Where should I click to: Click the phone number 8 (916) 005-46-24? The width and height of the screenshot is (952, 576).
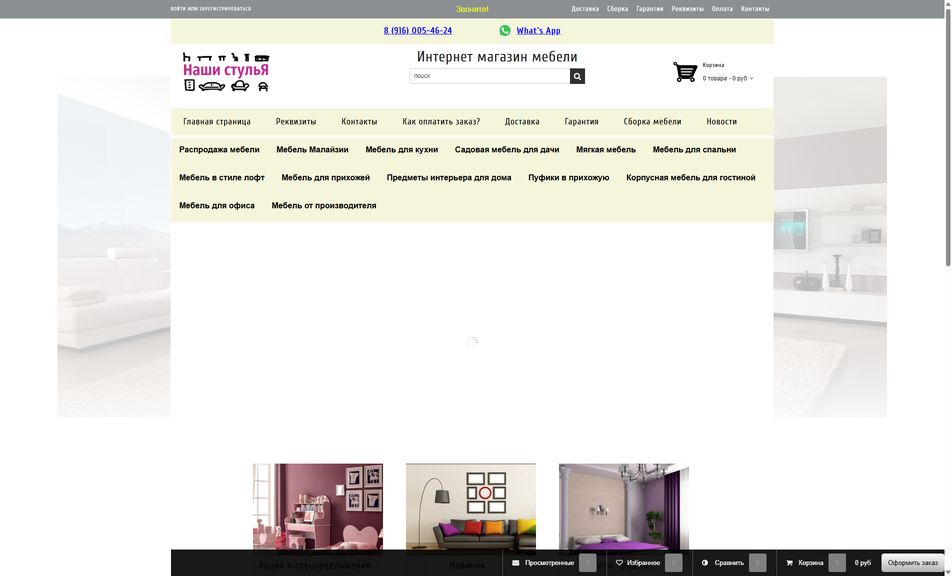pyautogui.click(x=418, y=30)
